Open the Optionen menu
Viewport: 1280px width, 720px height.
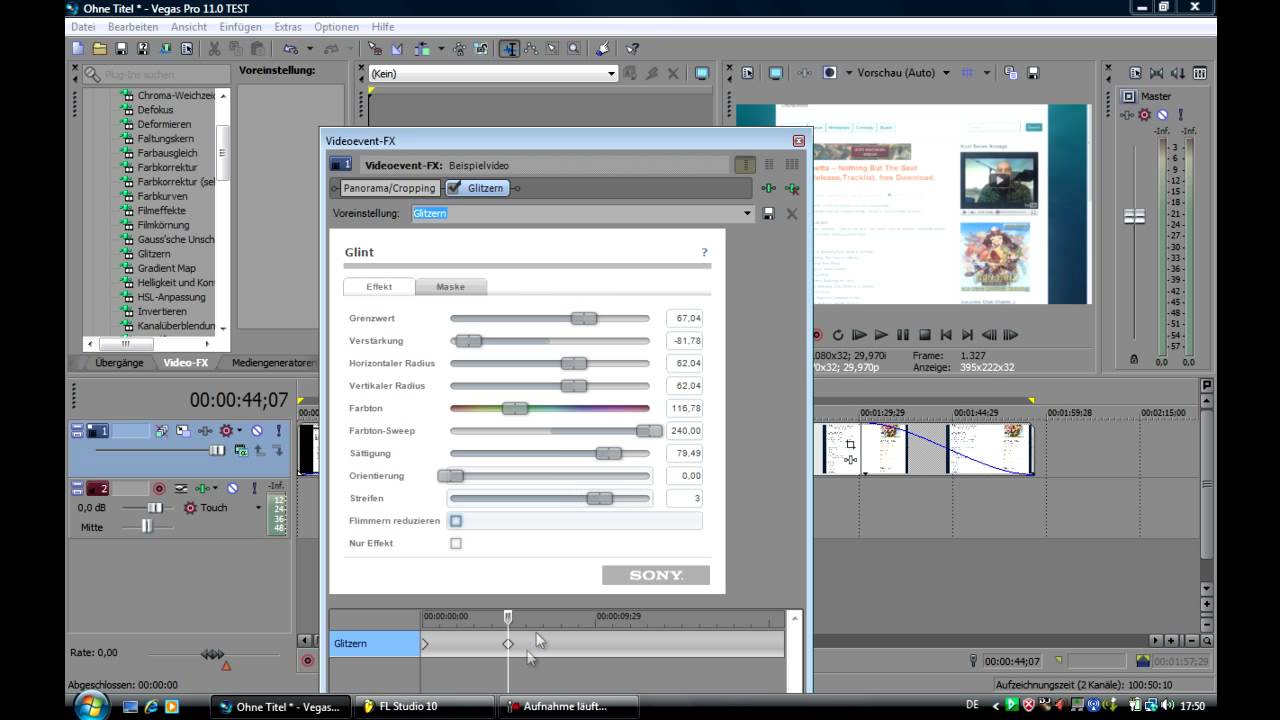[x=336, y=27]
